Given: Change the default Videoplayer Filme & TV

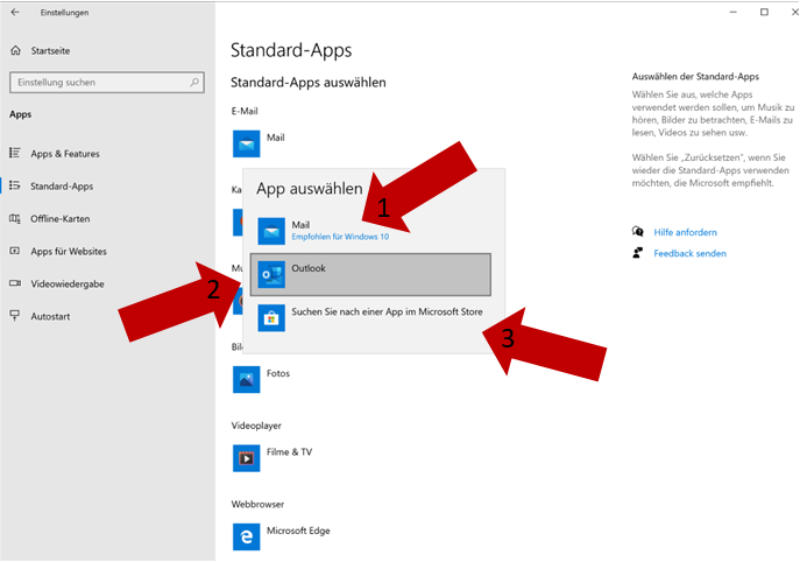Looking at the screenshot, I should 272,458.
